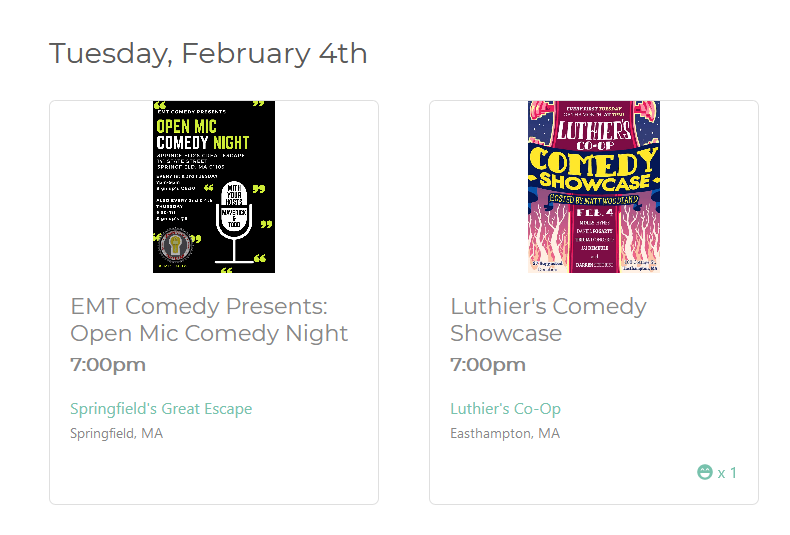Image resolution: width=790 pixels, height=535 pixels.
Task: Click the 'x 1' laugh count
Action: pos(727,473)
